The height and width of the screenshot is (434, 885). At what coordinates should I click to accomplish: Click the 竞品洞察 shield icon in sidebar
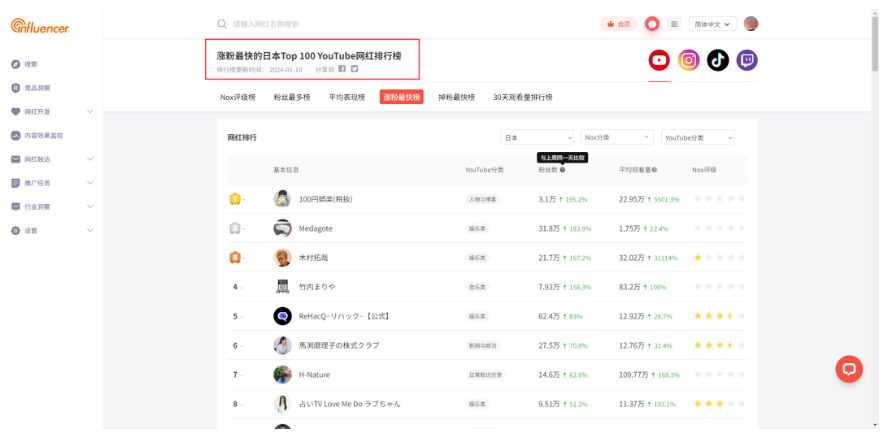click(16, 88)
